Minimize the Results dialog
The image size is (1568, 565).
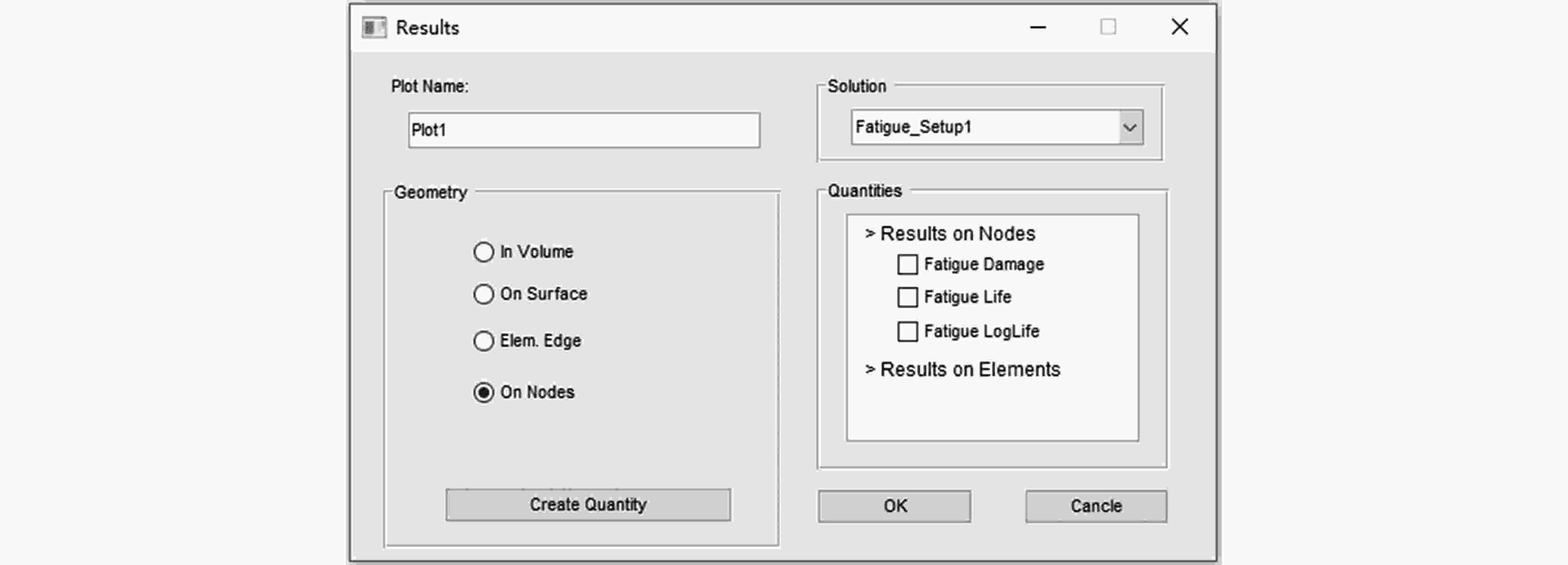[x=1038, y=27]
